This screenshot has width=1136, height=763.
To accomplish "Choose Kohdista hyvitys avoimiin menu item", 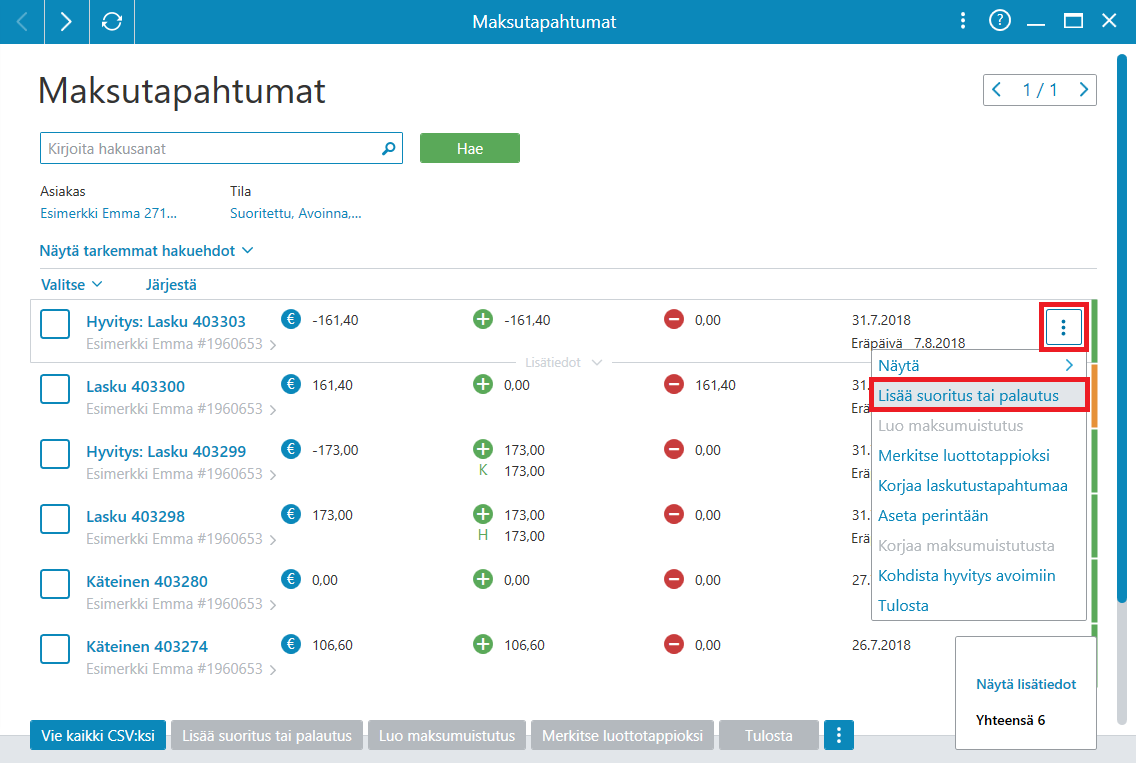I will tap(978, 575).
